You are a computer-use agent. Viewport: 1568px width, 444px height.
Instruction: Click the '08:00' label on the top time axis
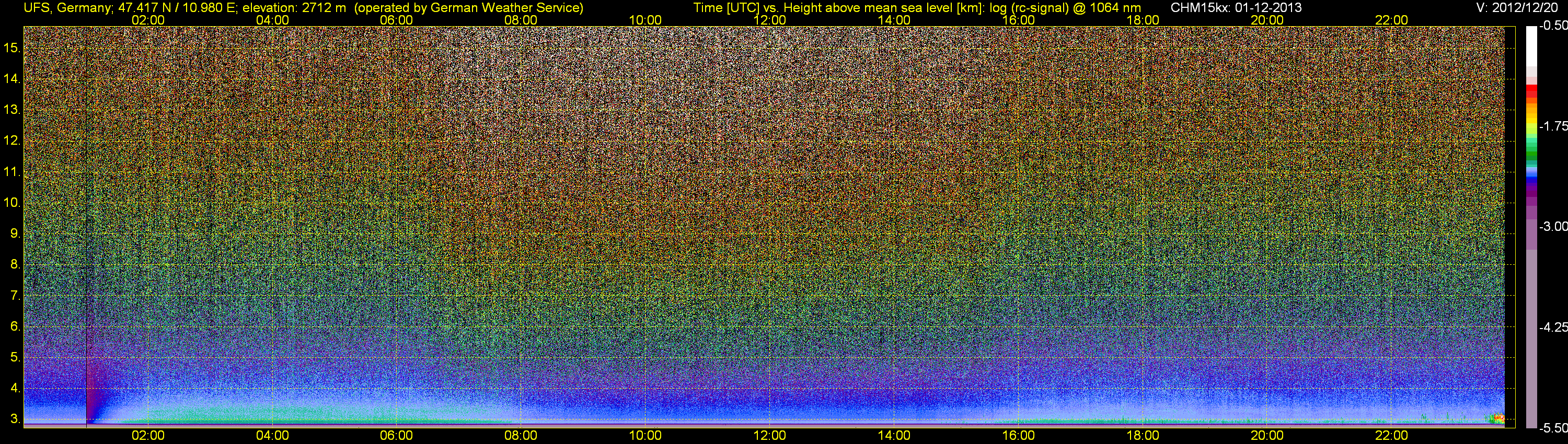[x=521, y=20]
